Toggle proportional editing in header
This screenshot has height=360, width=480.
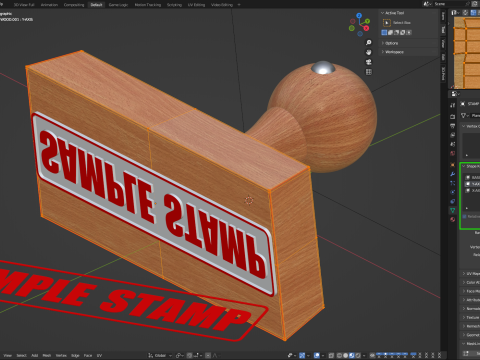click(208, 356)
